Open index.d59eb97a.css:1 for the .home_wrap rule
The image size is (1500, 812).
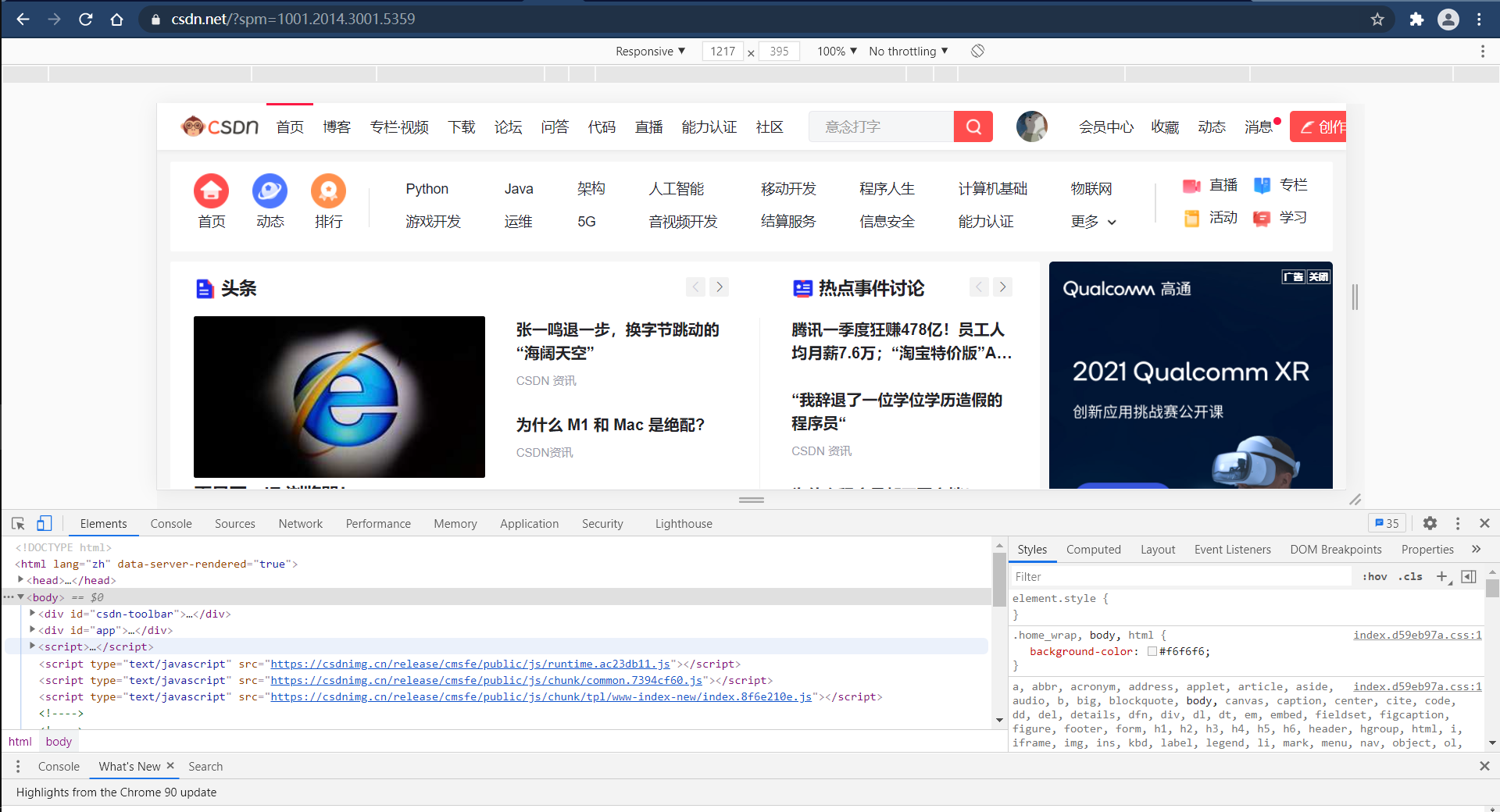coord(1417,635)
